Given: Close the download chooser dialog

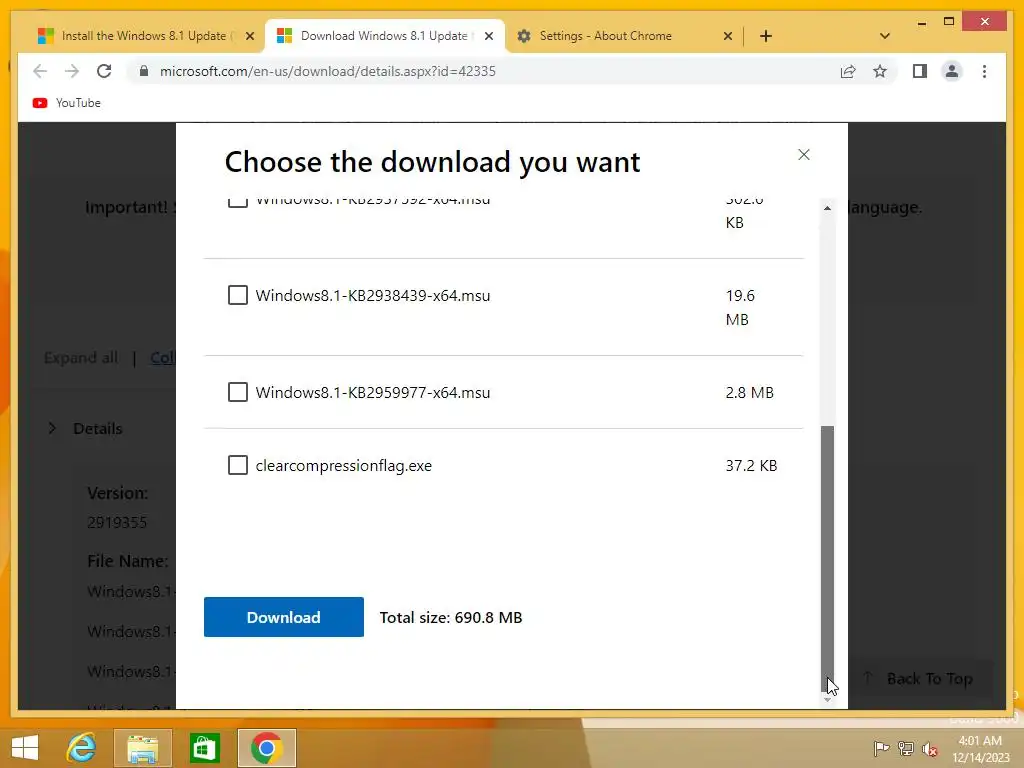Looking at the screenshot, I should (804, 155).
